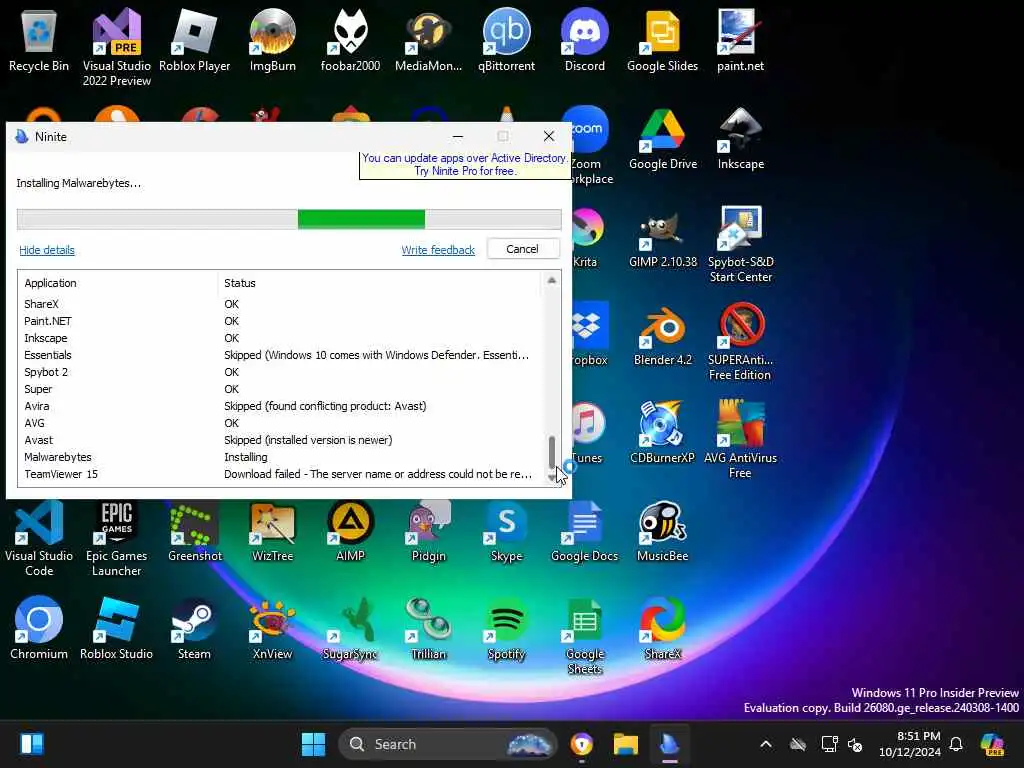Open the Windows Start menu
Image resolution: width=1024 pixels, height=768 pixels.
point(313,744)
